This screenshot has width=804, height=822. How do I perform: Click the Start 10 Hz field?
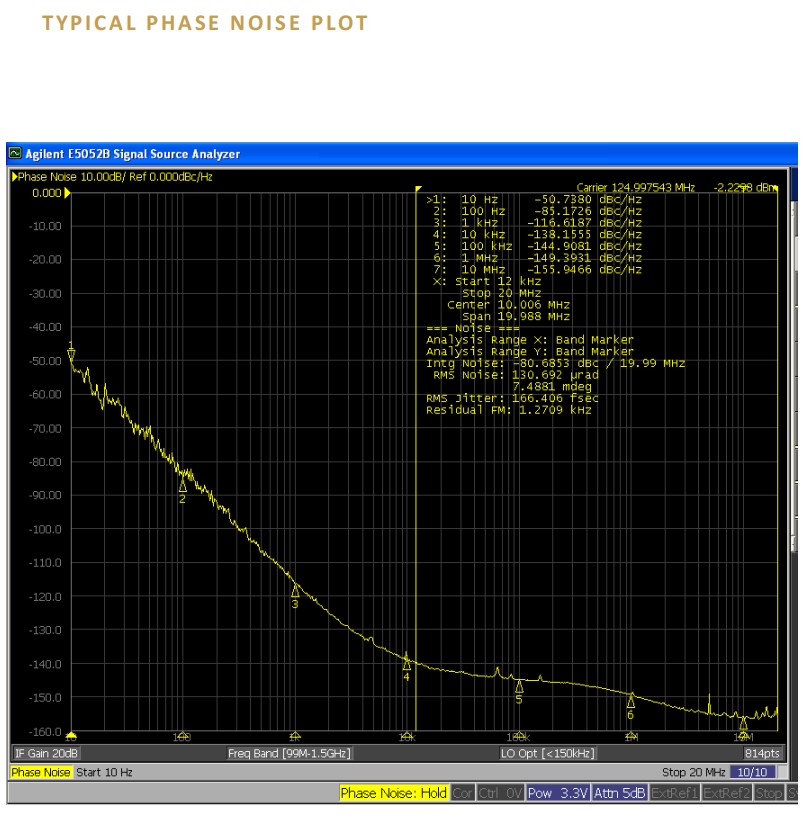pyautogui.click(x=104, y=772)
